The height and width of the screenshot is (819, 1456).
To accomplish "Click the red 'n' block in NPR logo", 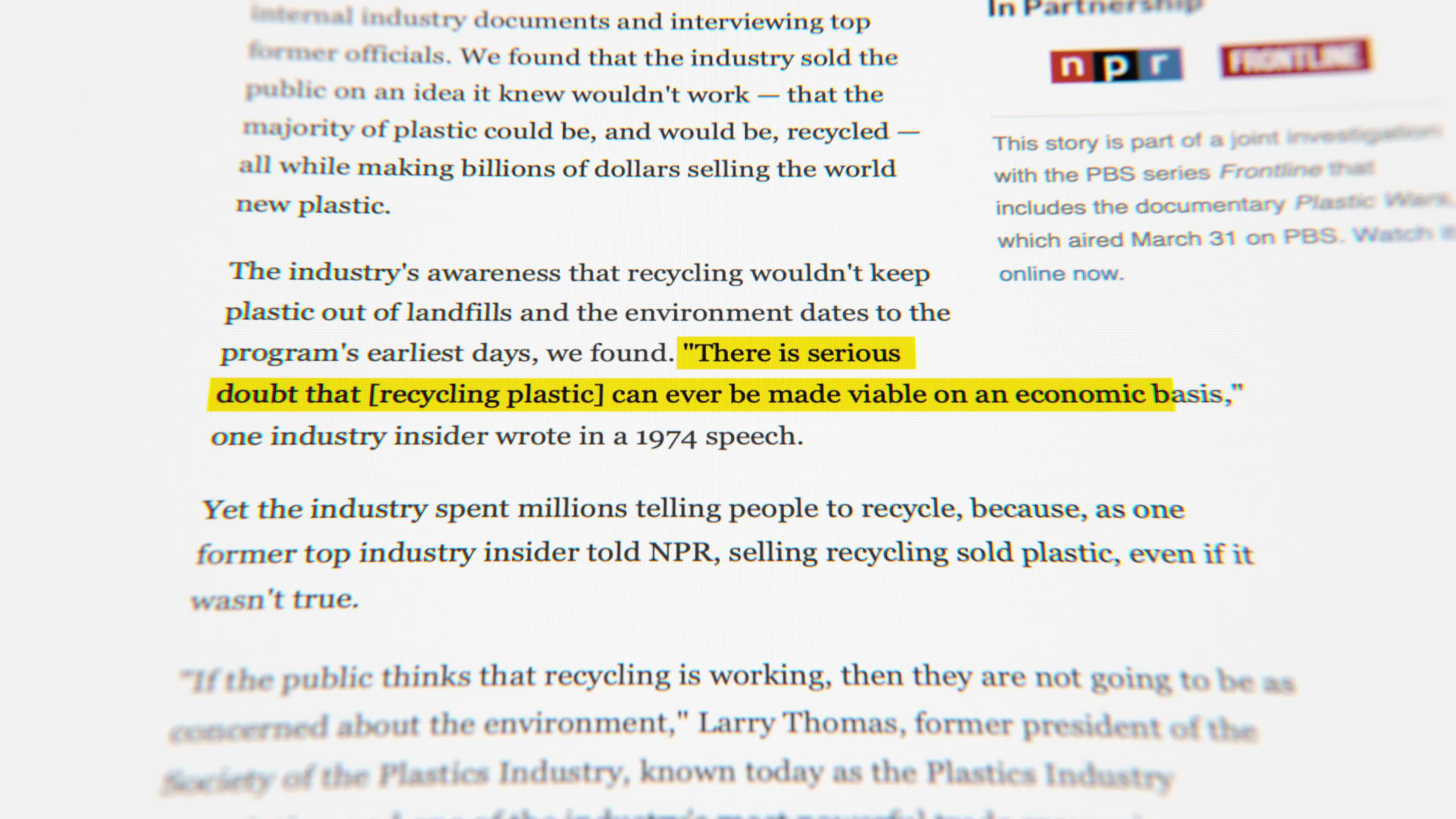I will [1072, 67].
